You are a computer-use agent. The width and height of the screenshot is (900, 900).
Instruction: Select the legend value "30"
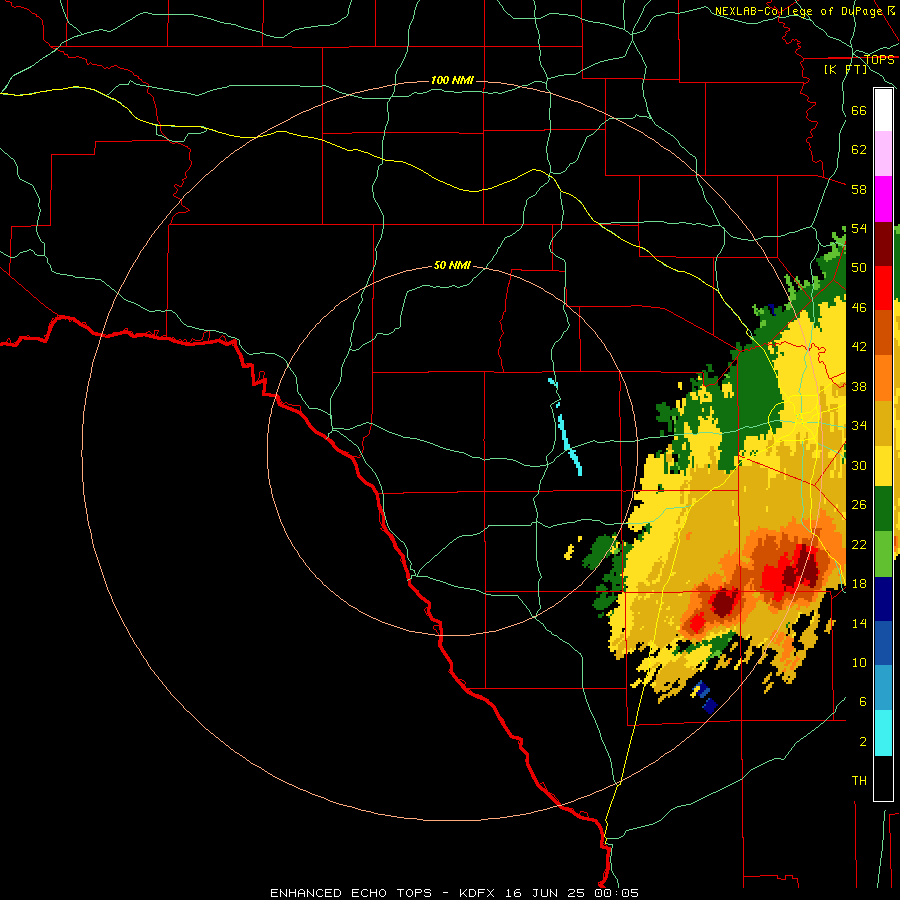click(x=859, y=465)
